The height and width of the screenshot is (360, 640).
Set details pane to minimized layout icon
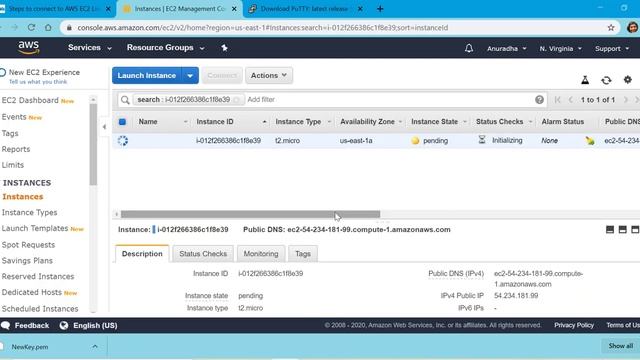click(610, 229)
